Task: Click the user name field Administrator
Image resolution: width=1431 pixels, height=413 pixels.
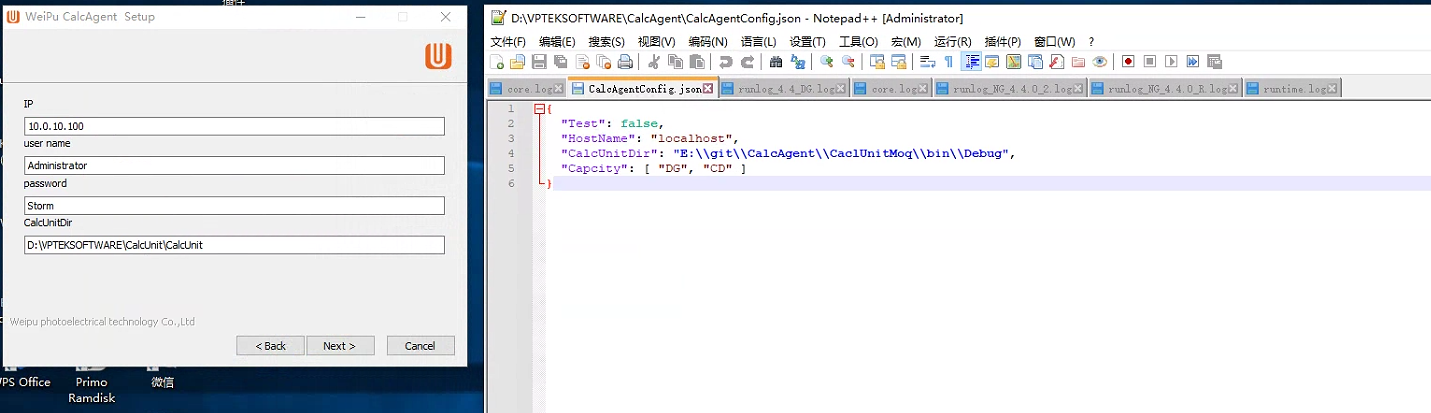Action: pyautogui.click(x=234, y=165)
